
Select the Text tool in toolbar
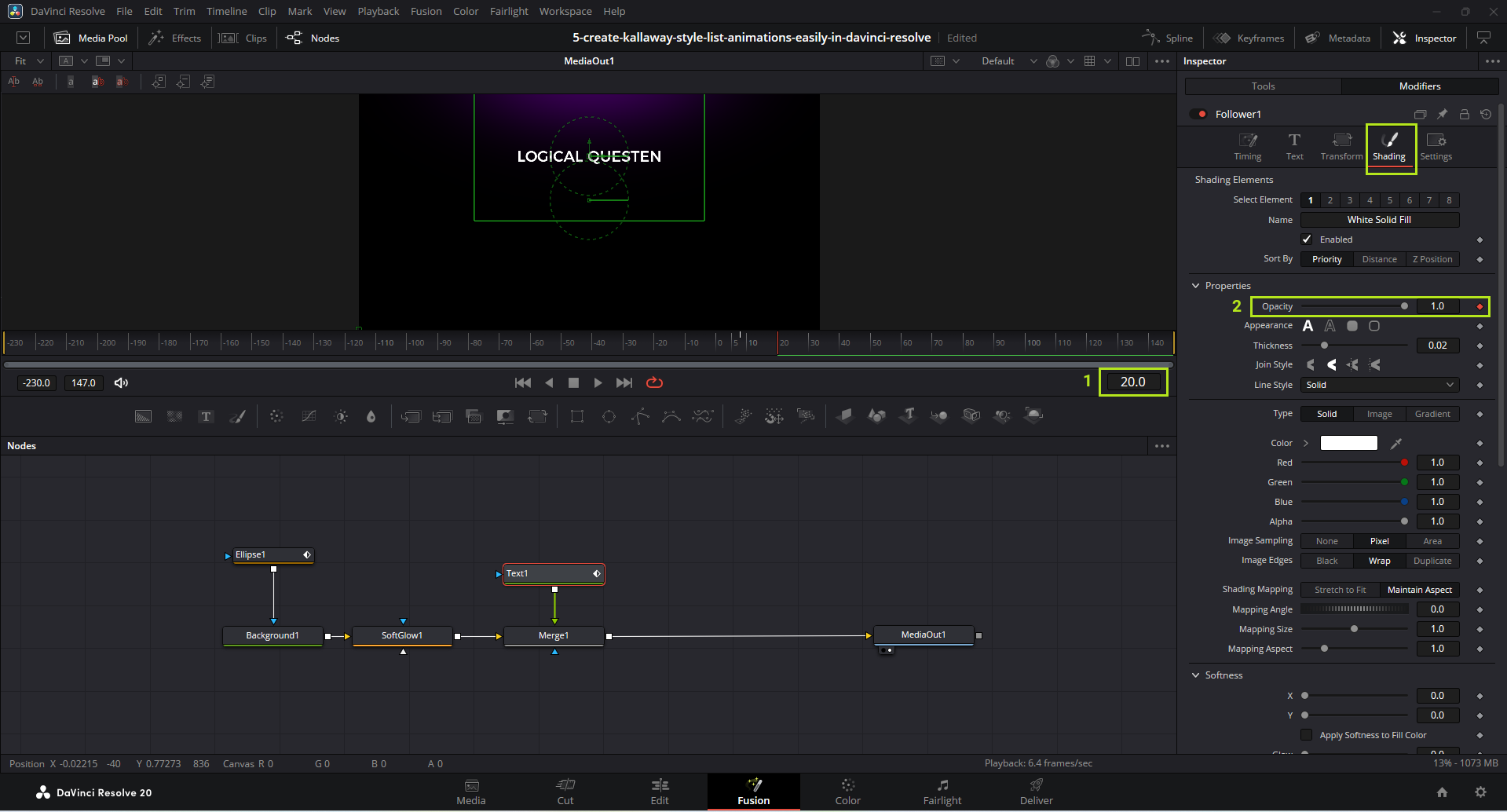[206, 416]
